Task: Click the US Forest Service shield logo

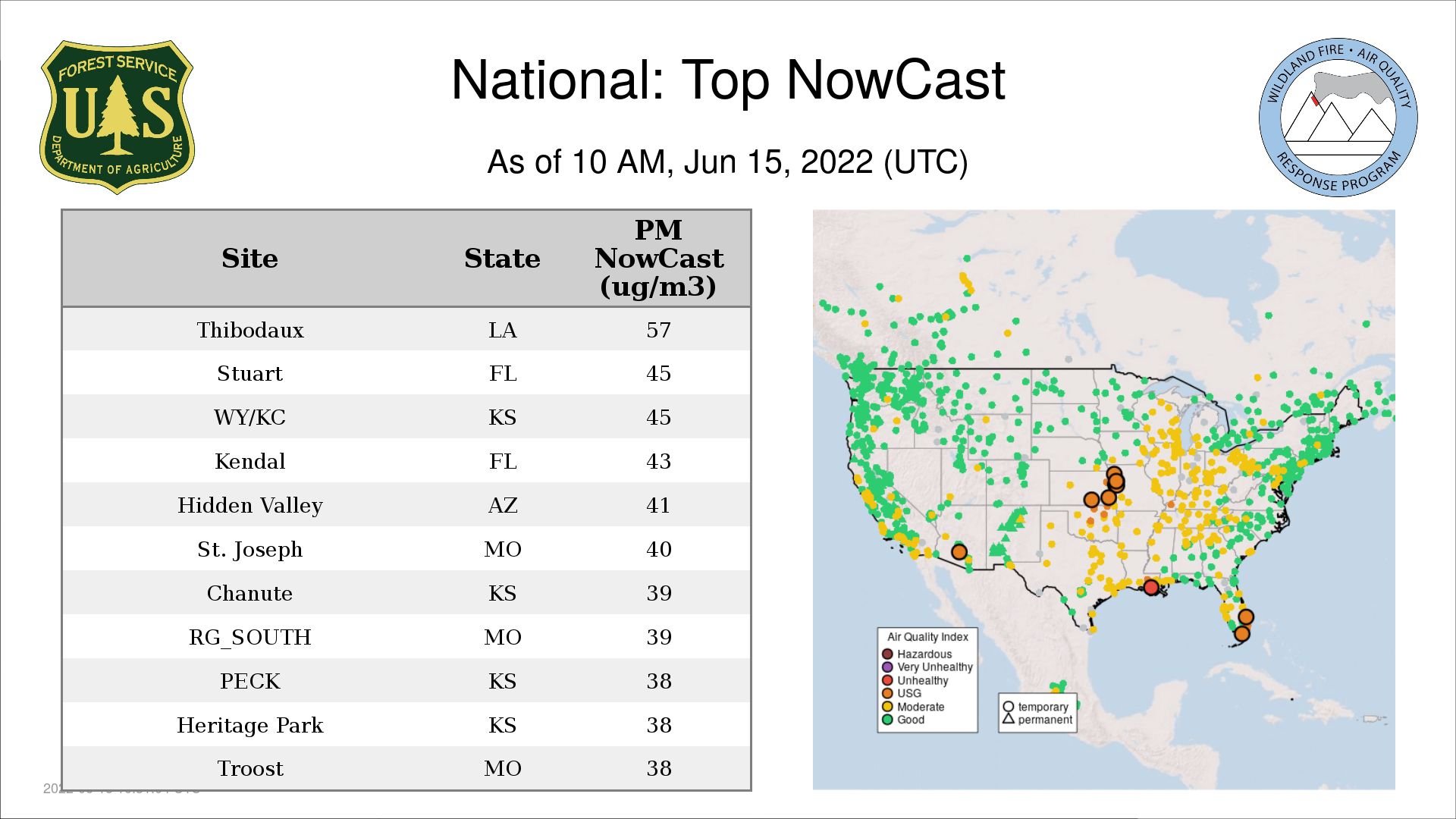Action: 117,118
